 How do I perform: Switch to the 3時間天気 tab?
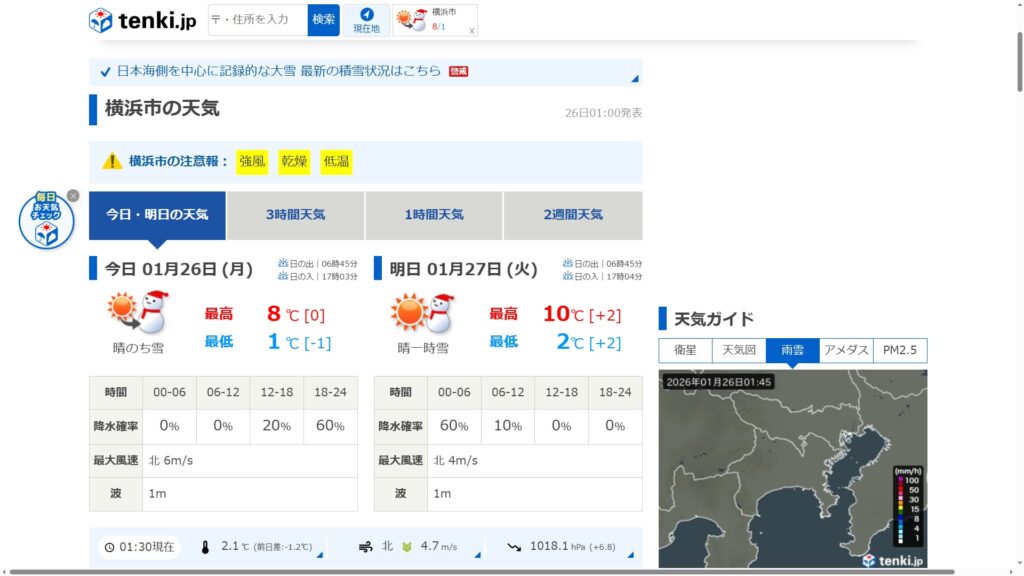point(295,215)
